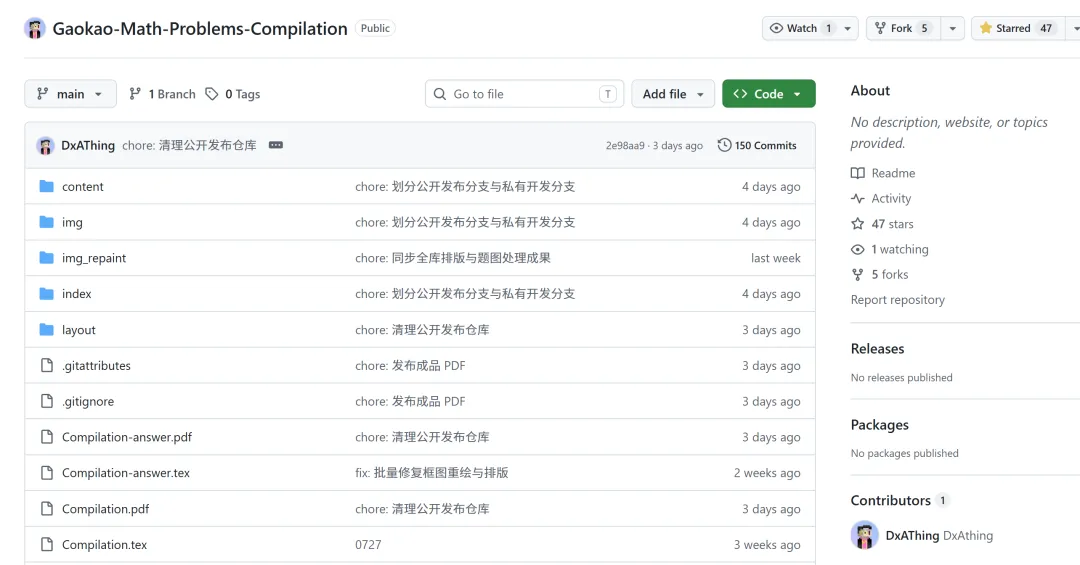1080x565 pixels.
Task: Open commit hash 2e98aa9
Action: (625, 145)
